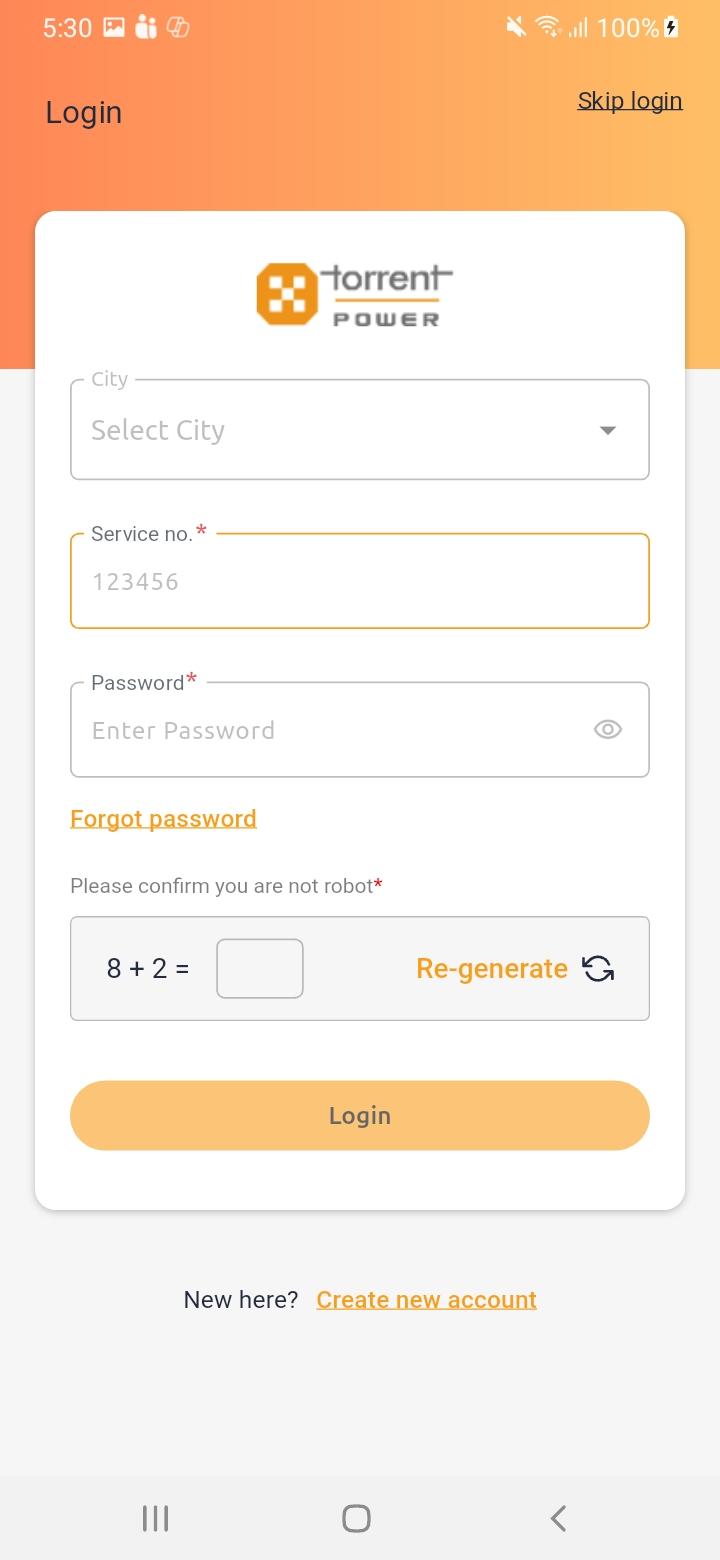Click the captcha refresh arrows icon
The image size is (720, 1560).
pos(598,969)
